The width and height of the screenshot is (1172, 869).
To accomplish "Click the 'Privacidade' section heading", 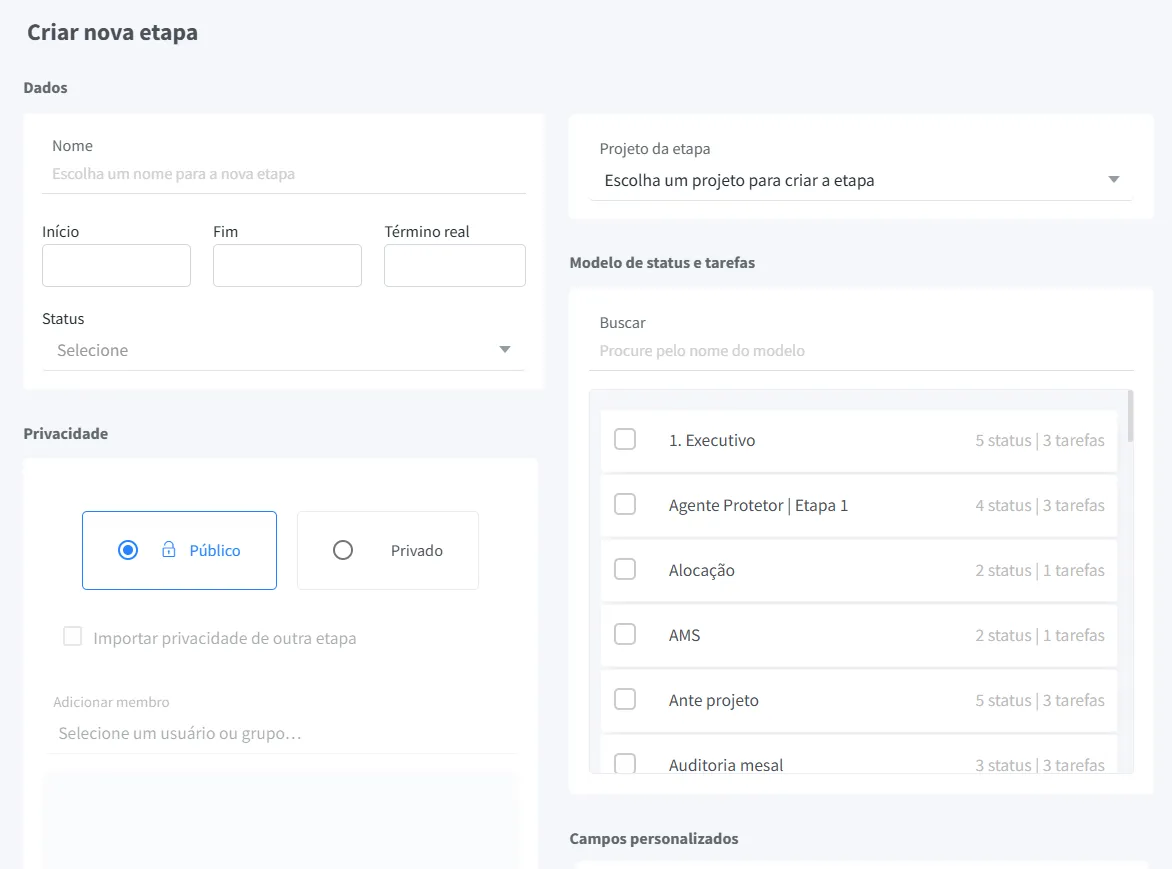I will coord(66,434).
